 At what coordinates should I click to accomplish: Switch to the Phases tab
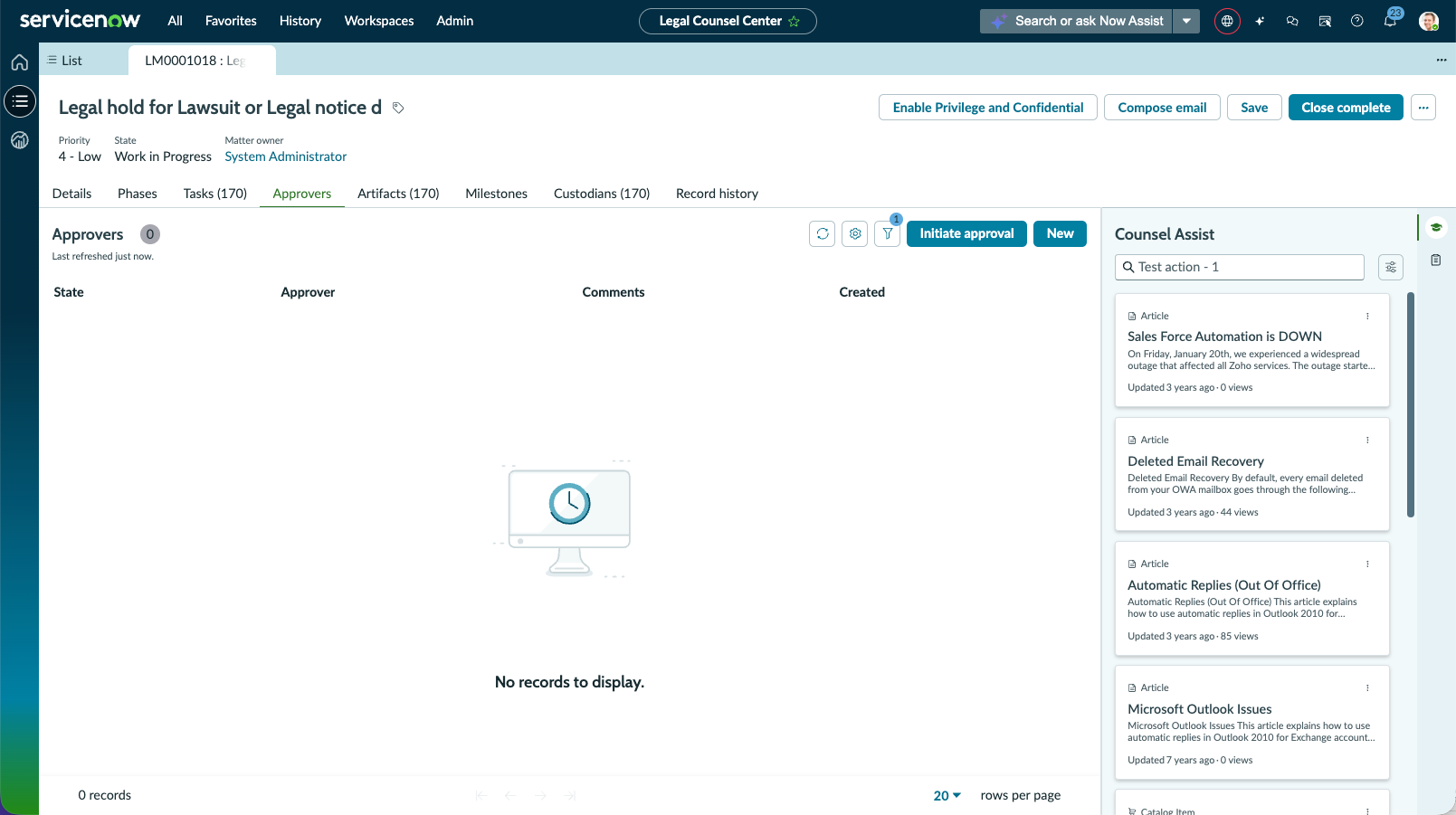pyautogui.click(x=138, y=194)
